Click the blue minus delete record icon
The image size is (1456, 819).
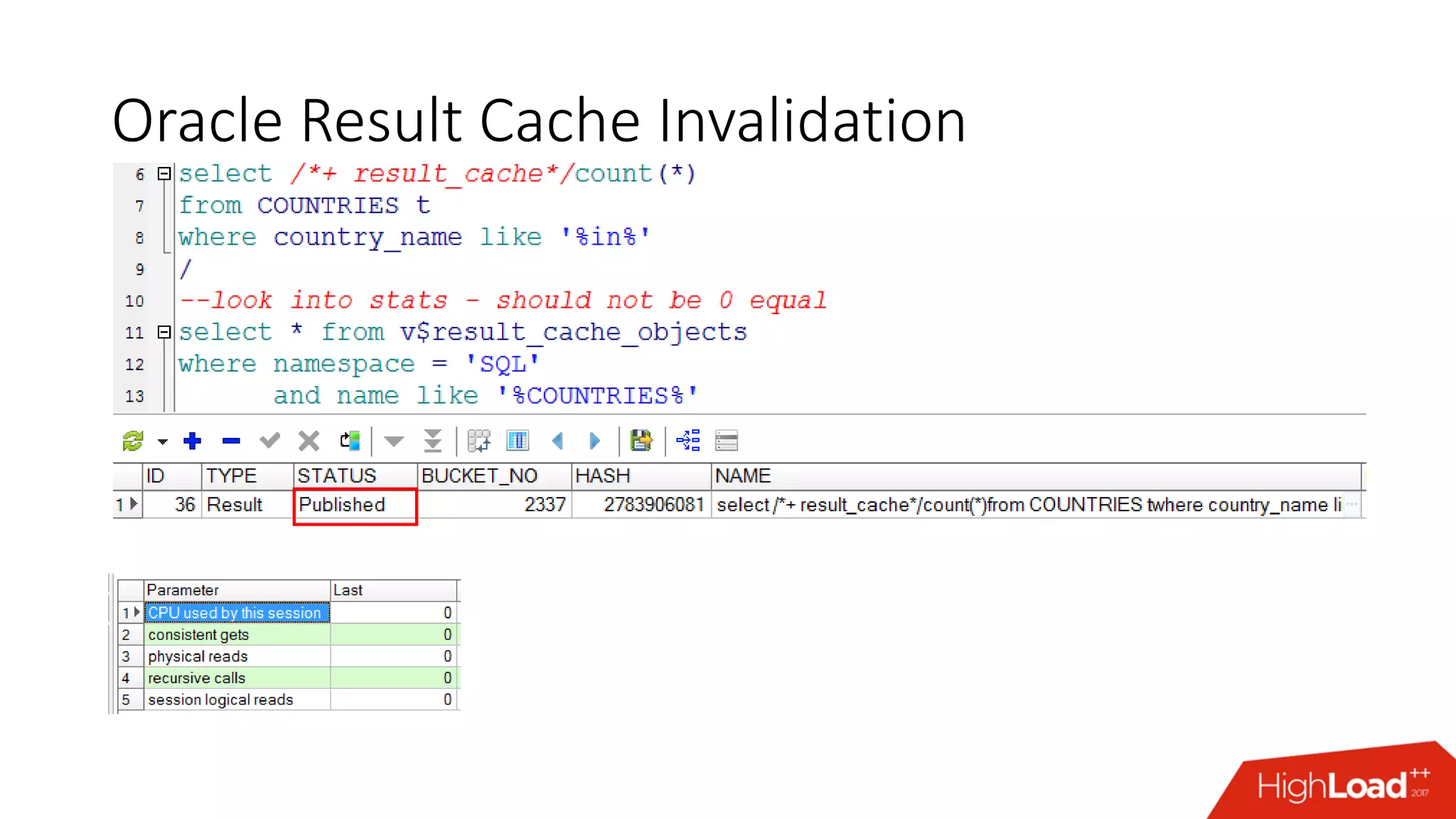[x=231, y=441]
